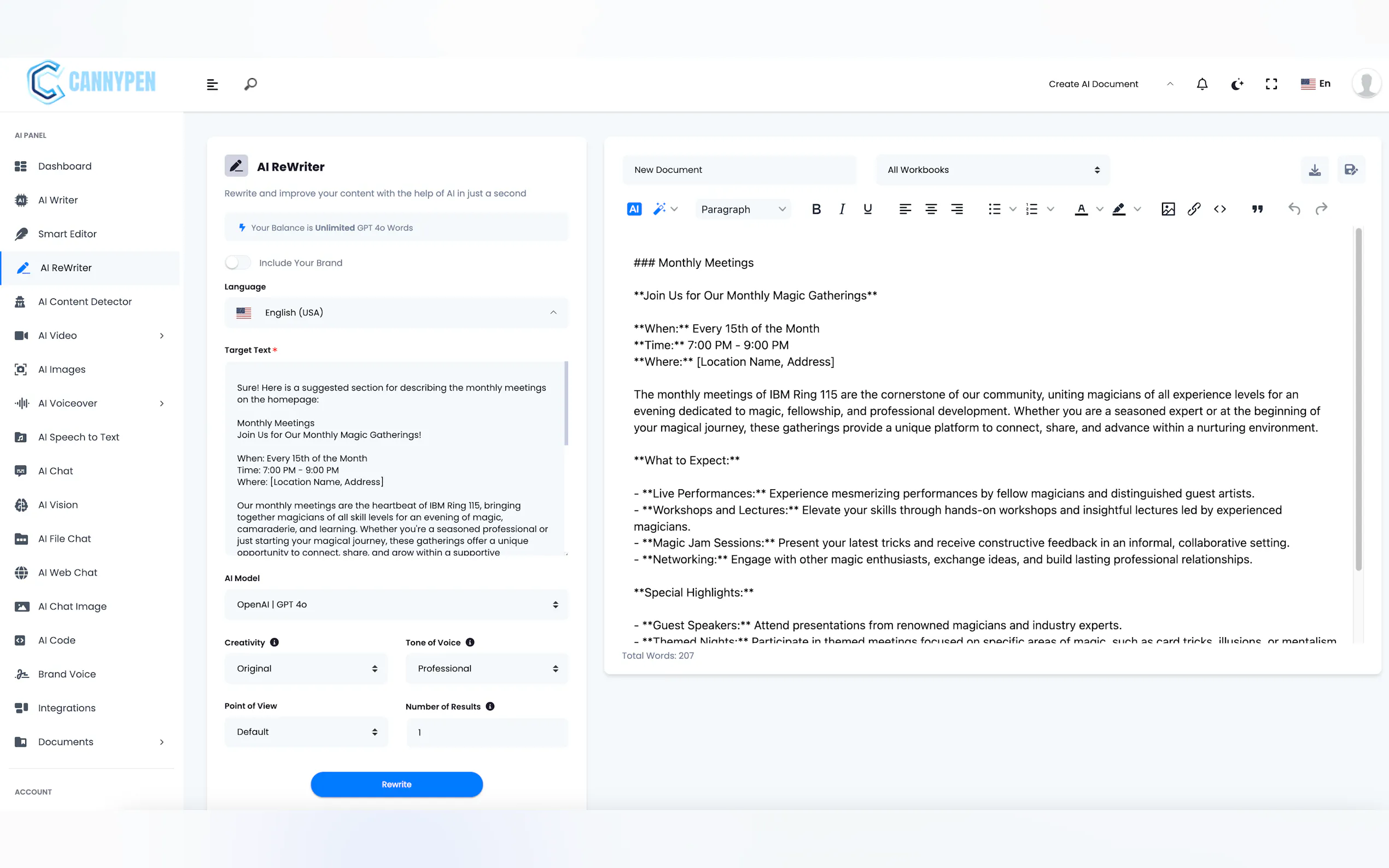The image size is (1389, 868).
Task: Click the save document icon
Action: [x=1351, y=170]
